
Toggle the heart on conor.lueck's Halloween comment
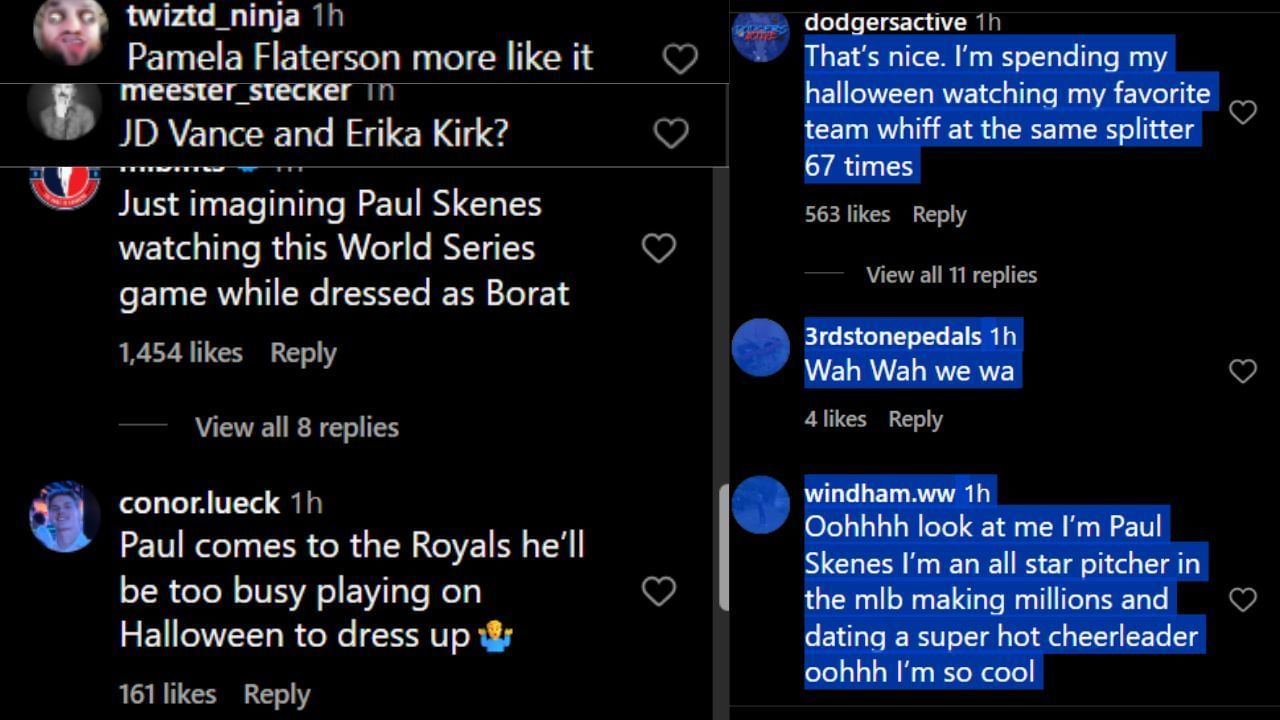[659, 591]
